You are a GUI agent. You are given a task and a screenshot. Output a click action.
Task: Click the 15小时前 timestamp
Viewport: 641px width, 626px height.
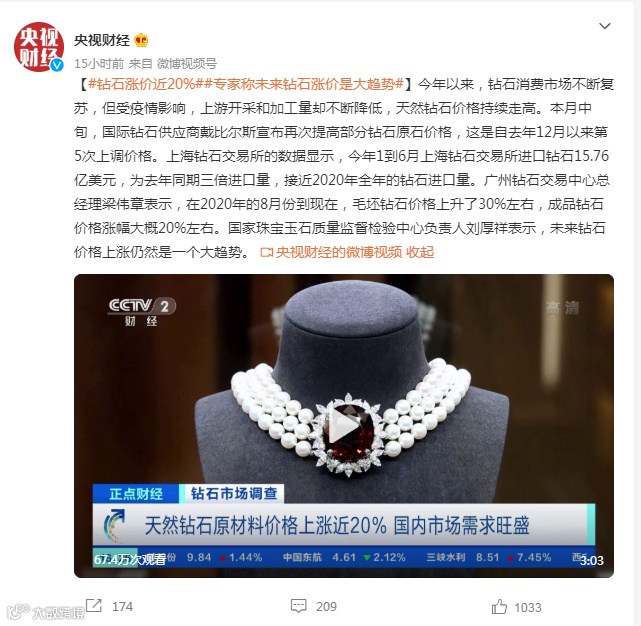click(x=99, y=63)
